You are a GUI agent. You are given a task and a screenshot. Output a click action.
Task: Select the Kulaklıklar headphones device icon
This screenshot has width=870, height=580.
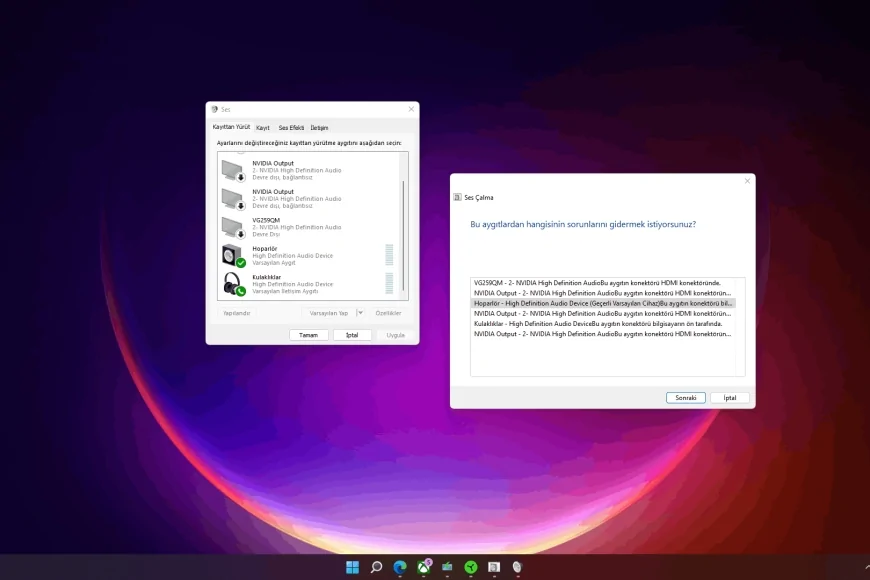pos(232,284)
